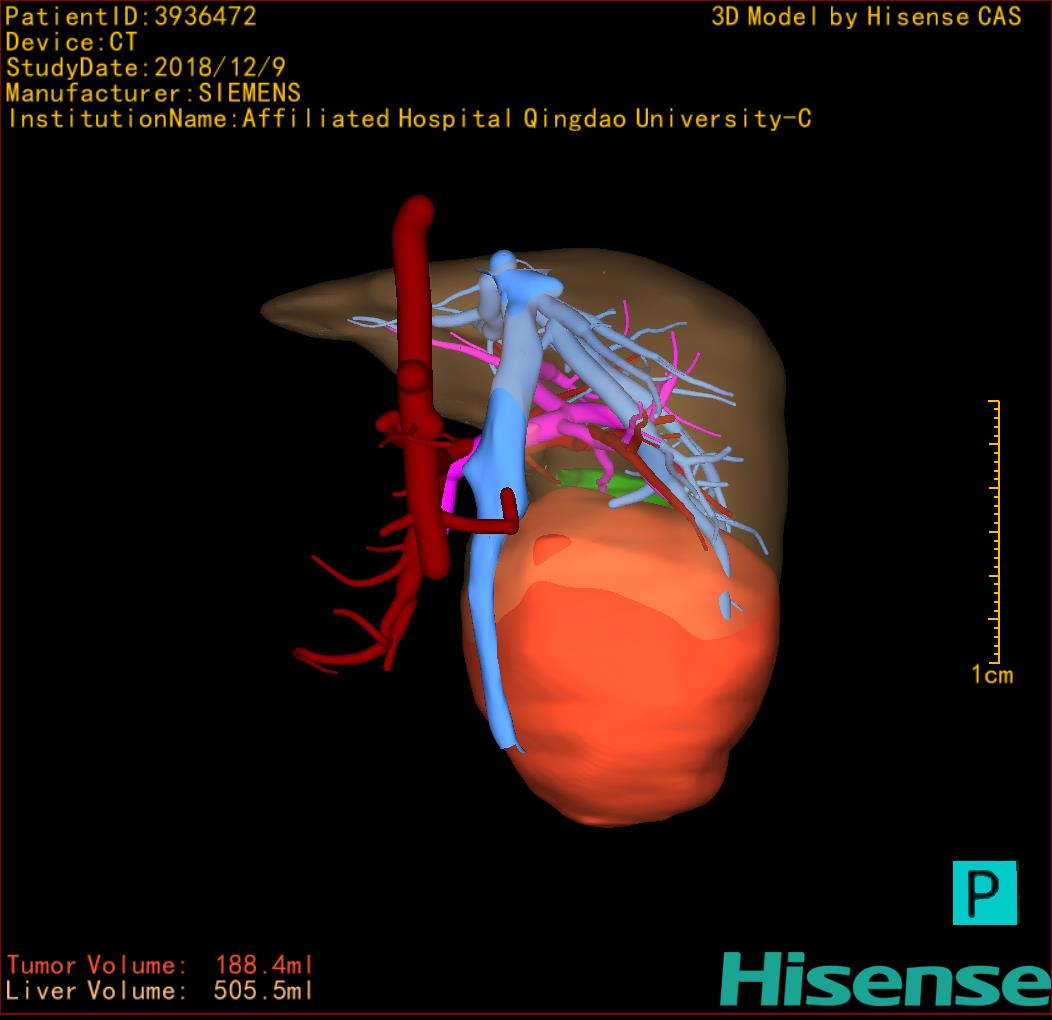Click the Liver Volume label

(x=96, y=991)
